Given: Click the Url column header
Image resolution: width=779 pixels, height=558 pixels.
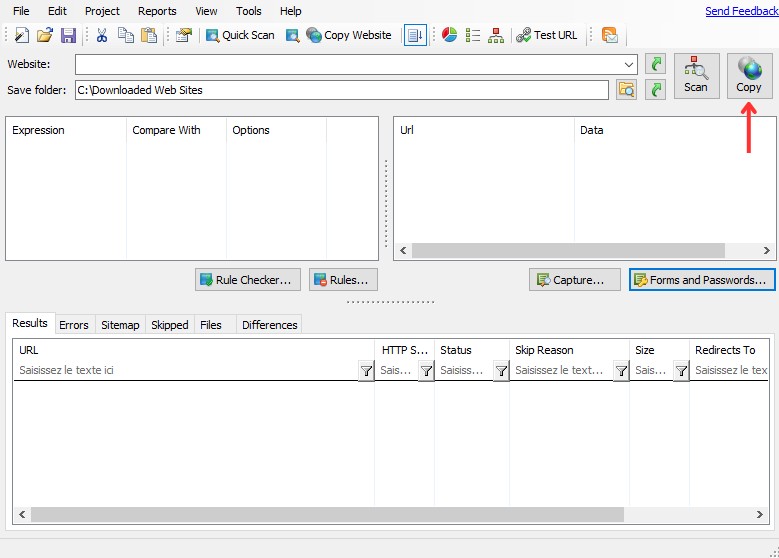Looking at the screenshot, I should click(484, 130).
